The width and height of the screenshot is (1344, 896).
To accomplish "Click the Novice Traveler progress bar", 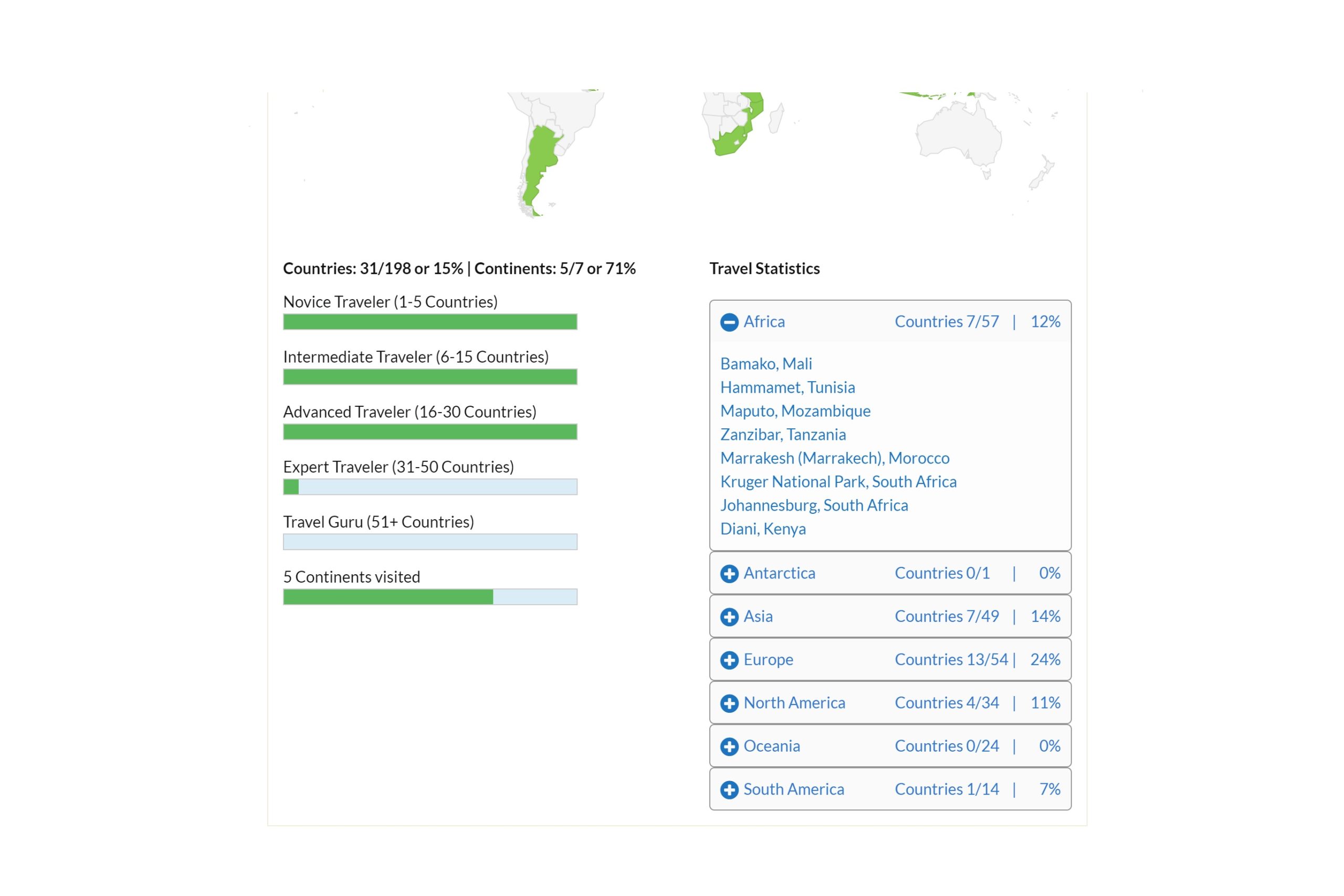I will 430,322.
